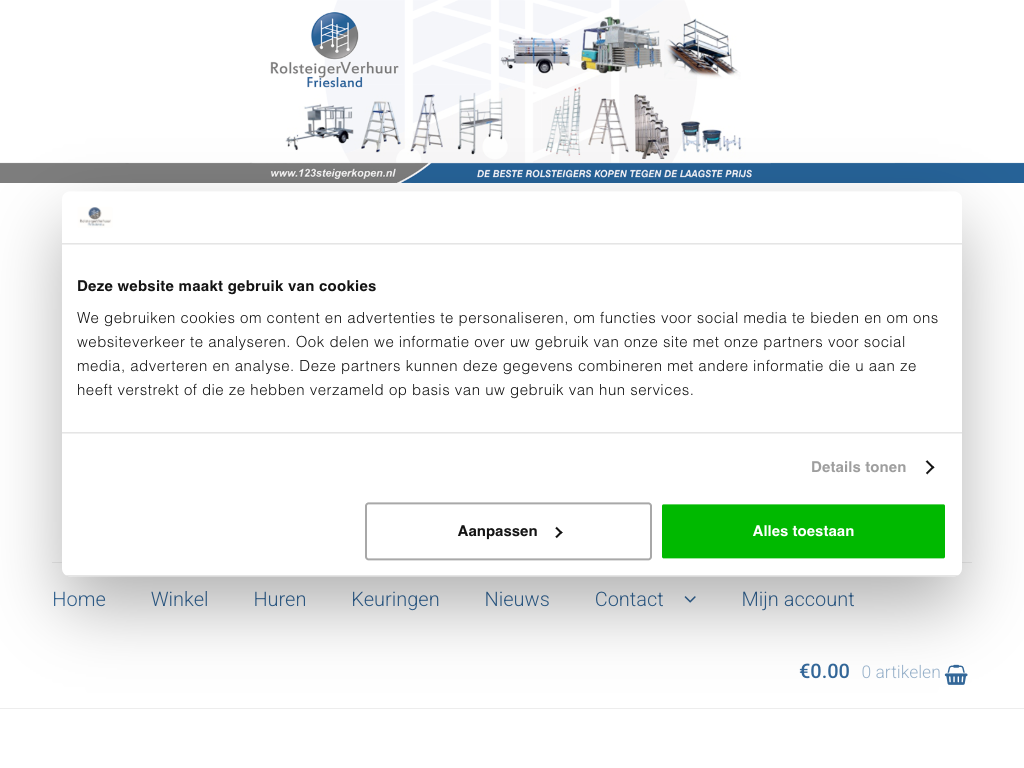The width and height of the screenshot is (1024, 768).
Task: Click the RolsteigerVerhuur Friesland logo
Action: tap(334, 50)
